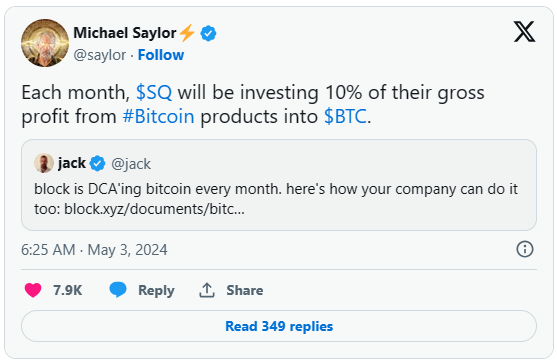Open the #Bitcoin hashtag link
557x363 pixels.
[158, 117]
